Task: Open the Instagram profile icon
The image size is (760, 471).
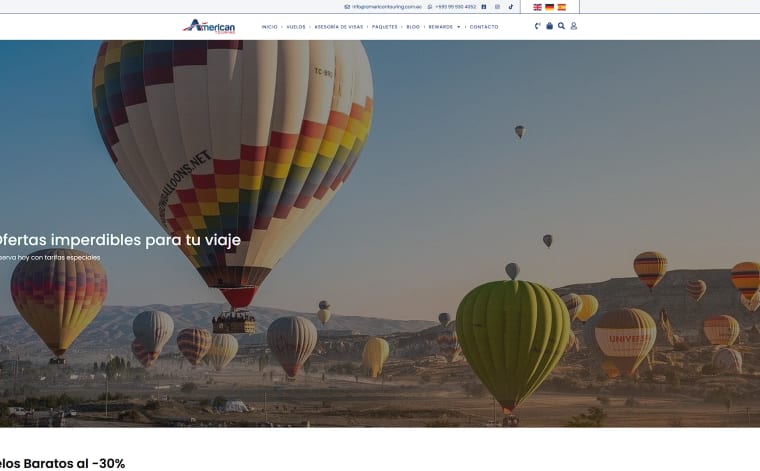Action: 497,7
